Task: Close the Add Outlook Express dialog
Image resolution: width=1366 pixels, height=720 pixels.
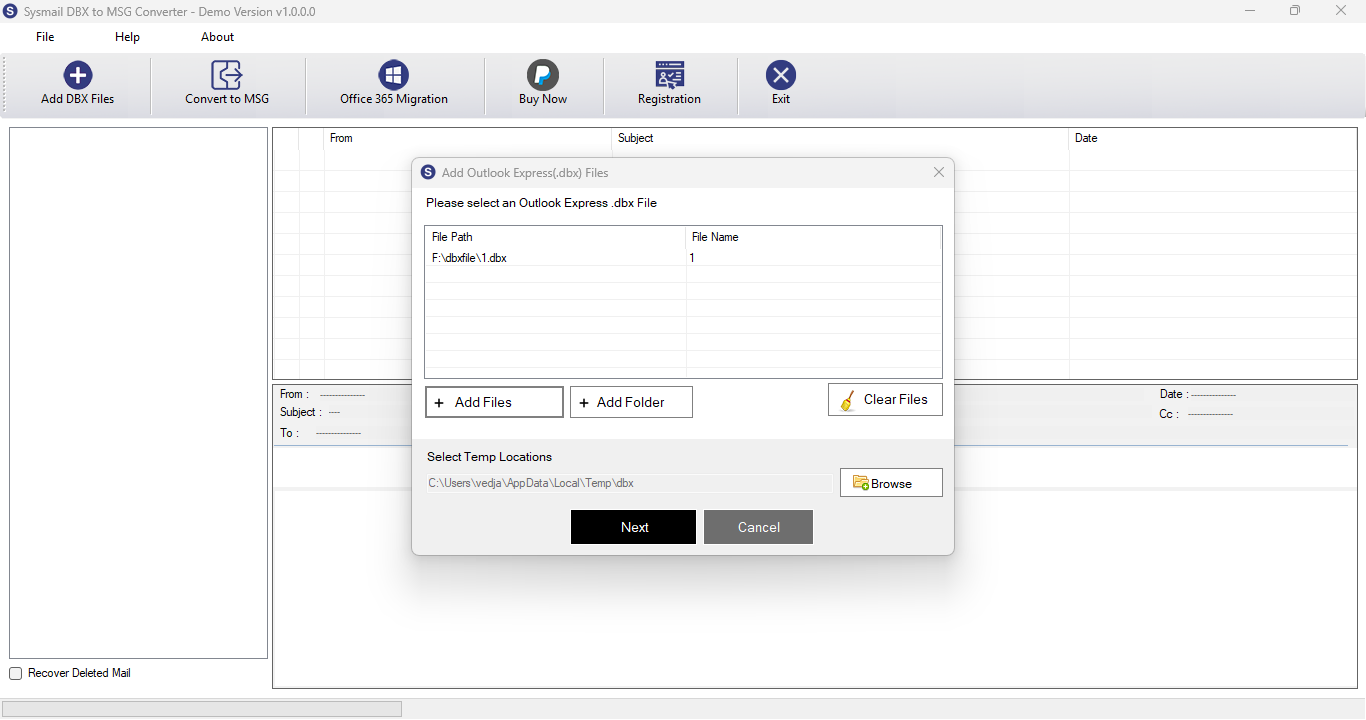Action: tap(939, 172)
